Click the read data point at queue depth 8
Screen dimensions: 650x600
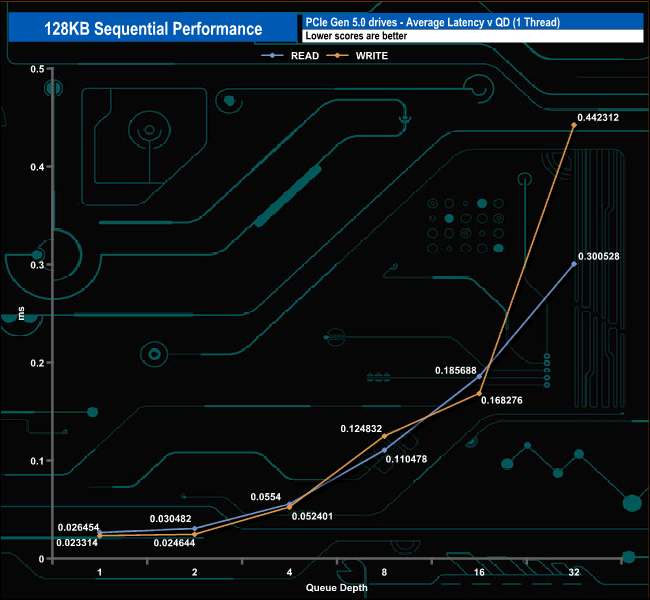(384, 450)
